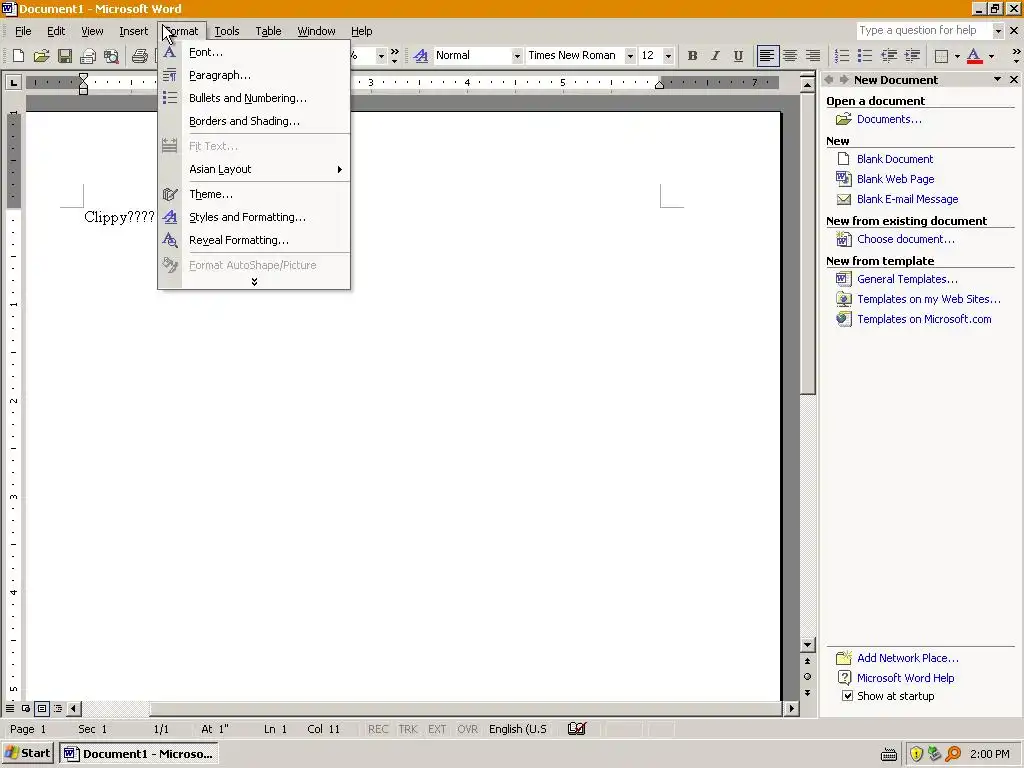
Task: Create a Blank Document from task pane
Action: point(895,159)
